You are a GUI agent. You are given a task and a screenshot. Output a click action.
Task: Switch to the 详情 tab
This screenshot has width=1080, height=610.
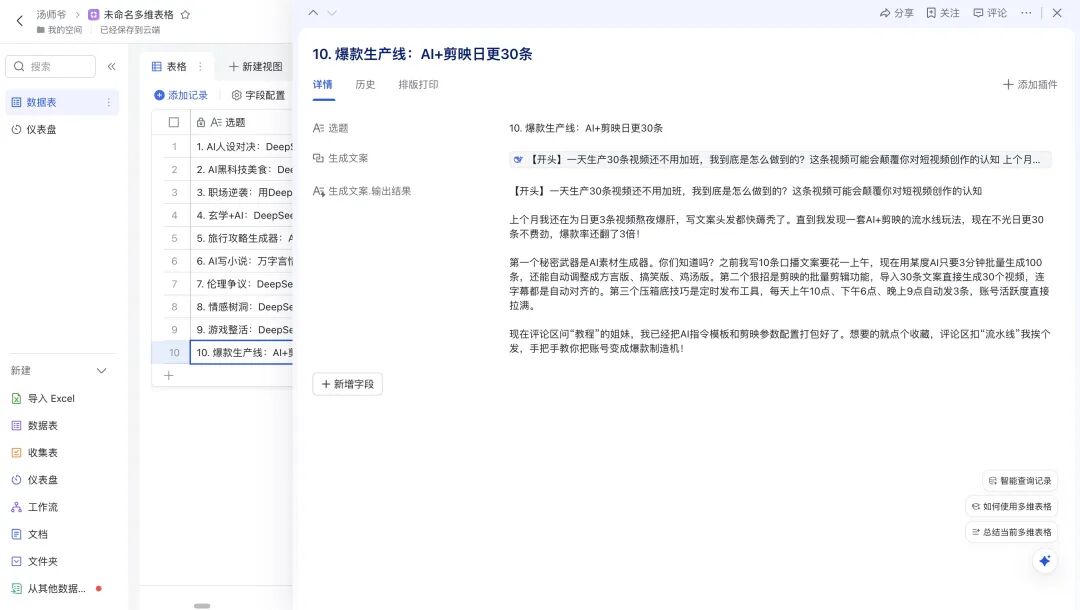[322, 85]
